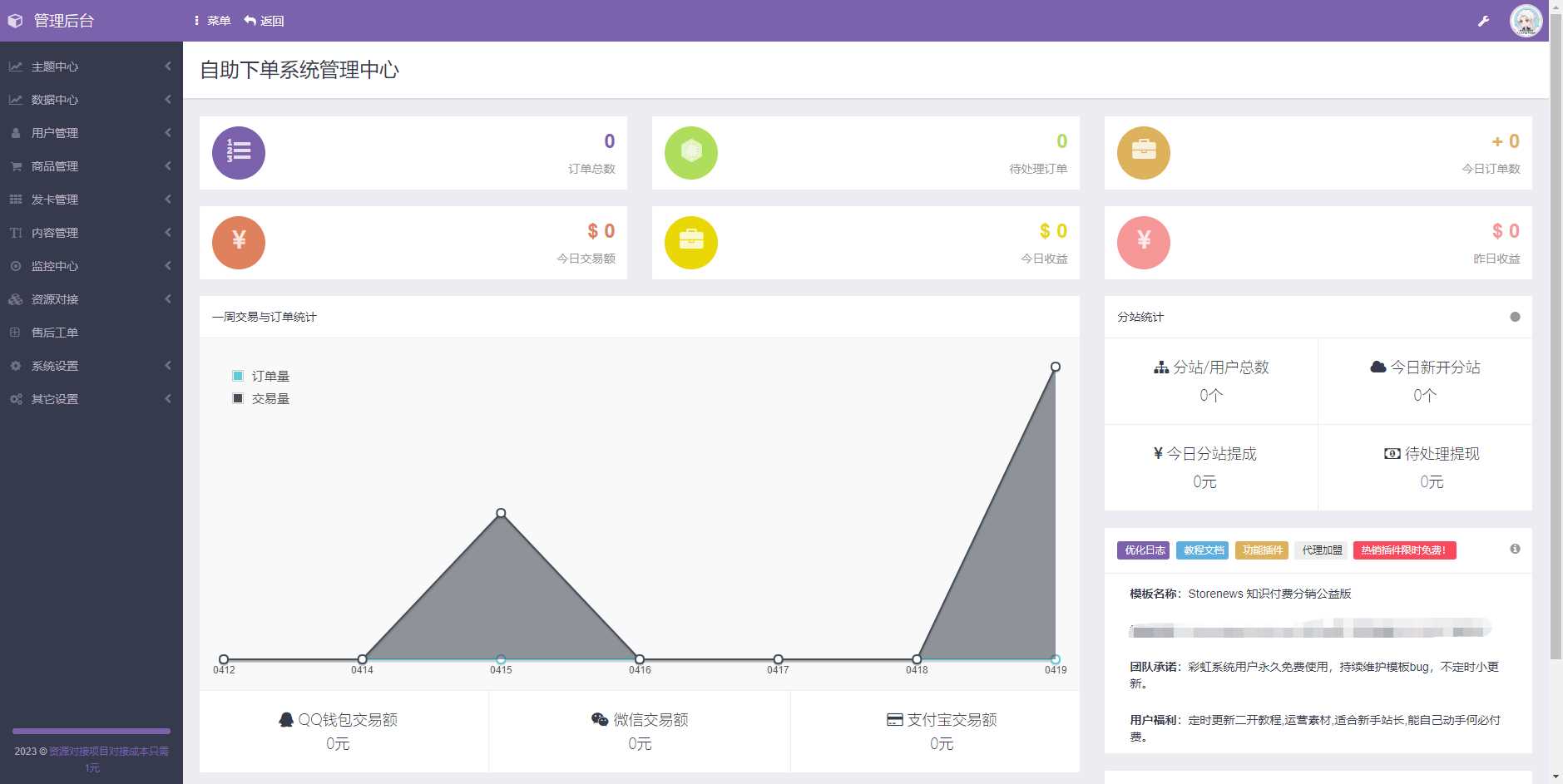
Task: Open the wrench settings icon in top bar
Action: point(1484,20)
